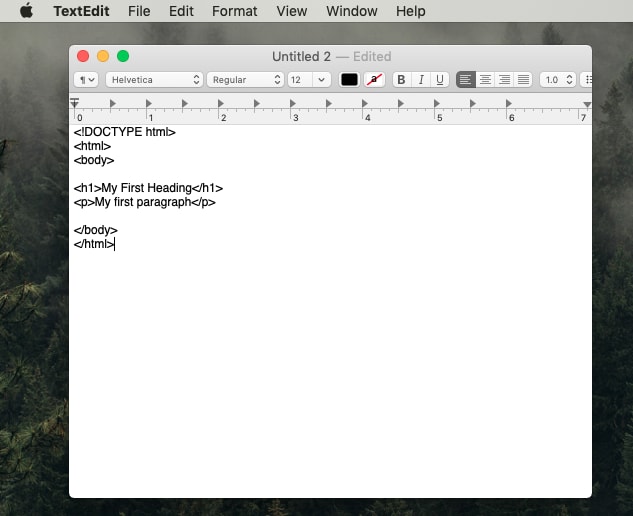Click the font size field showing 12
633x516 pixels.
[x=300, y=80]
